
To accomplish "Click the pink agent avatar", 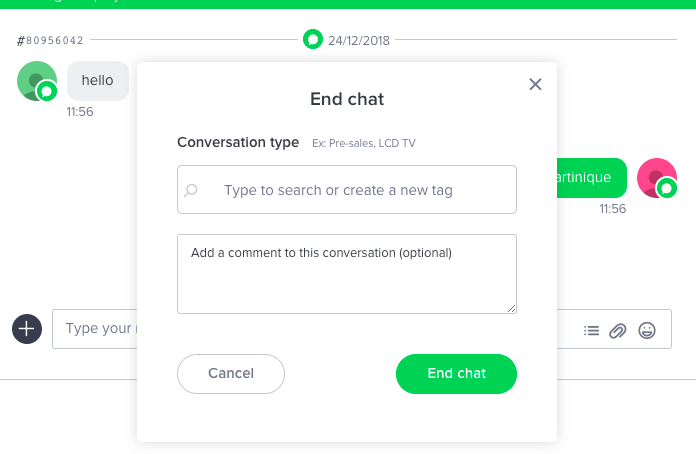I will 657,178.
